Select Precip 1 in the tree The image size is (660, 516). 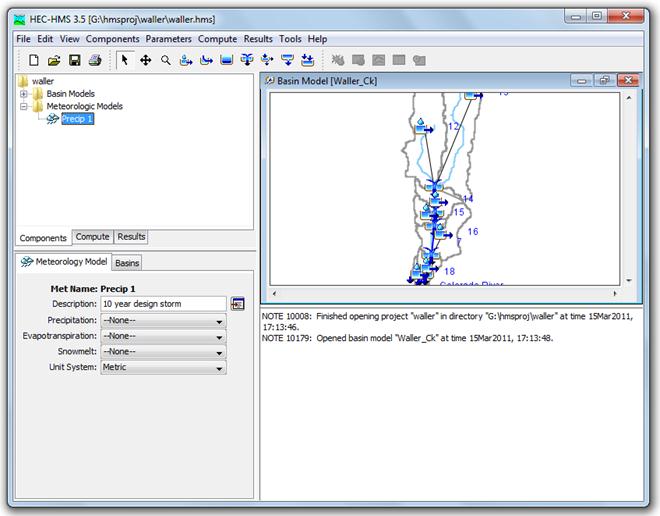[77, 119]
